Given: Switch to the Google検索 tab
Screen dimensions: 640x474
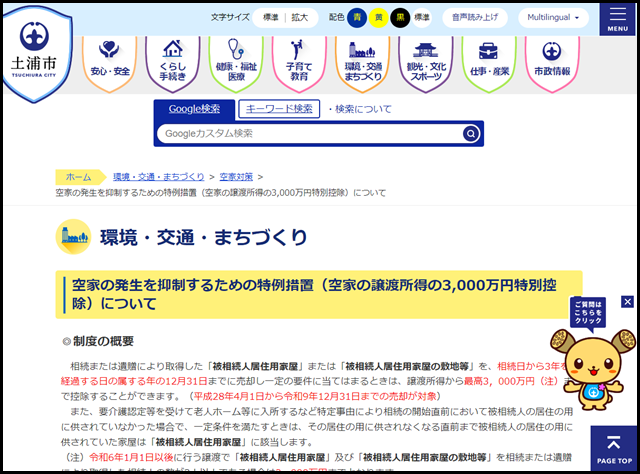Looking at the screenshot, I should (194, 109).
